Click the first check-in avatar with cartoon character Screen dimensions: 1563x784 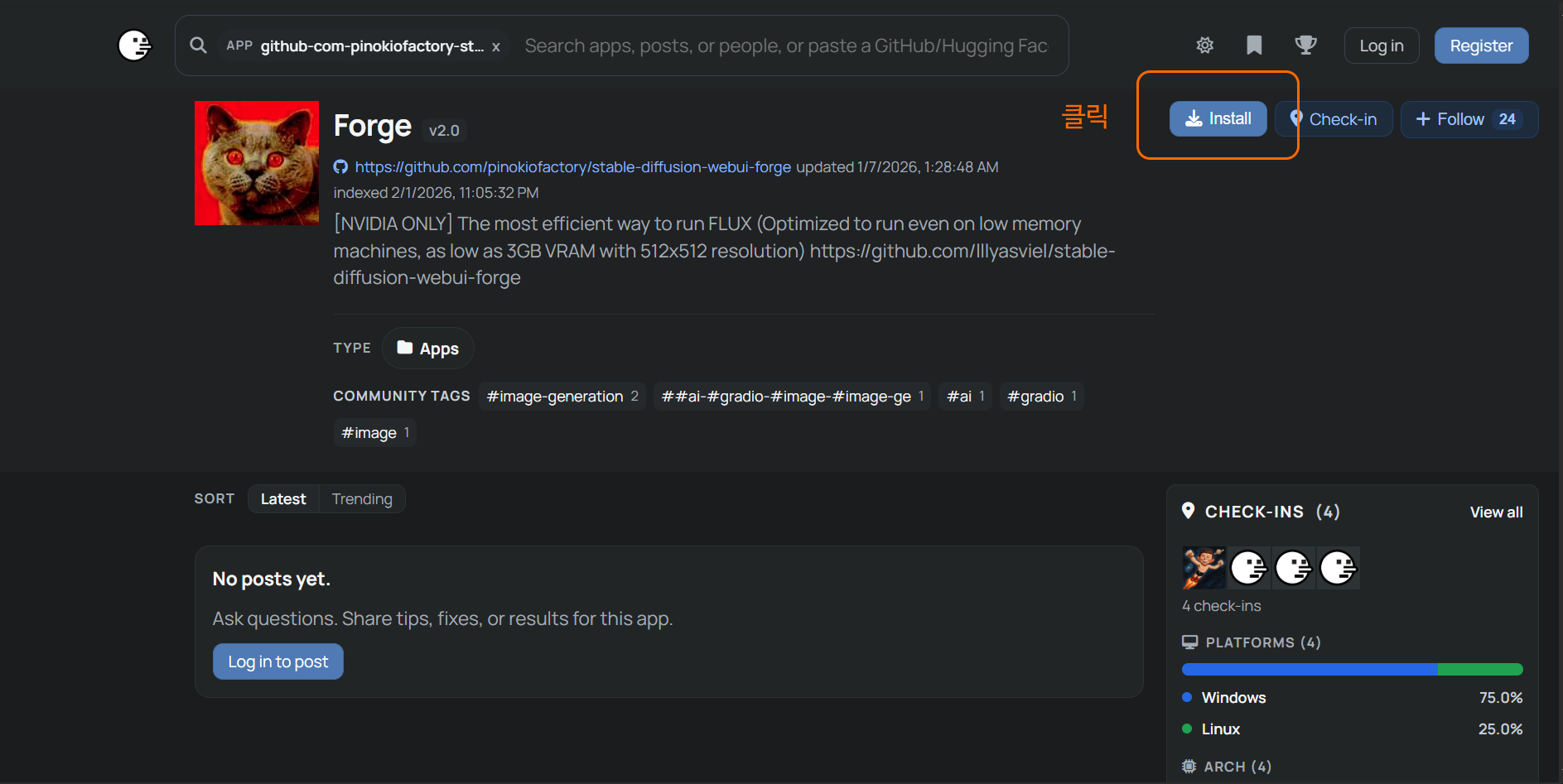(1204, 568)
